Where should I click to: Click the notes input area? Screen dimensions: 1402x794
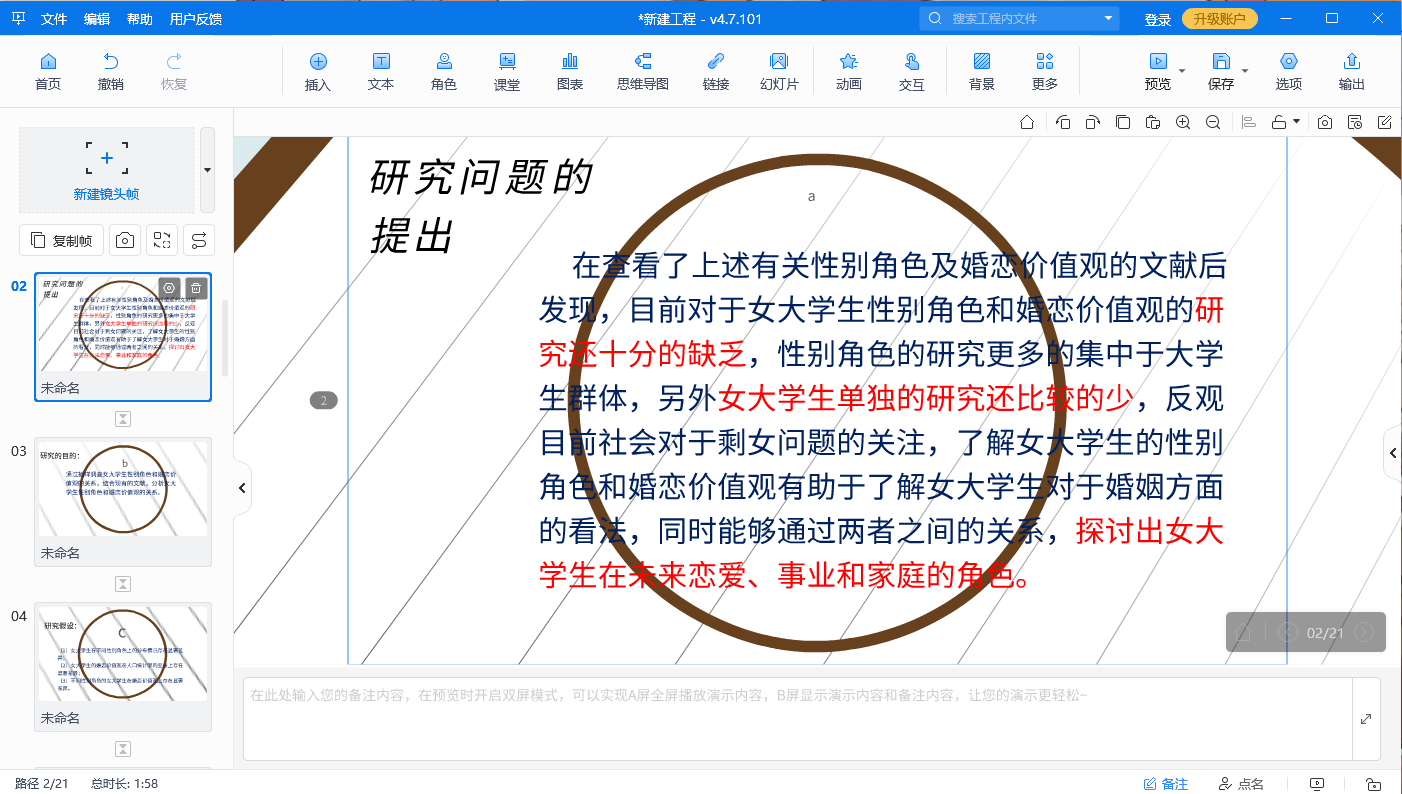pyautogui.click(x=797, y=719)
